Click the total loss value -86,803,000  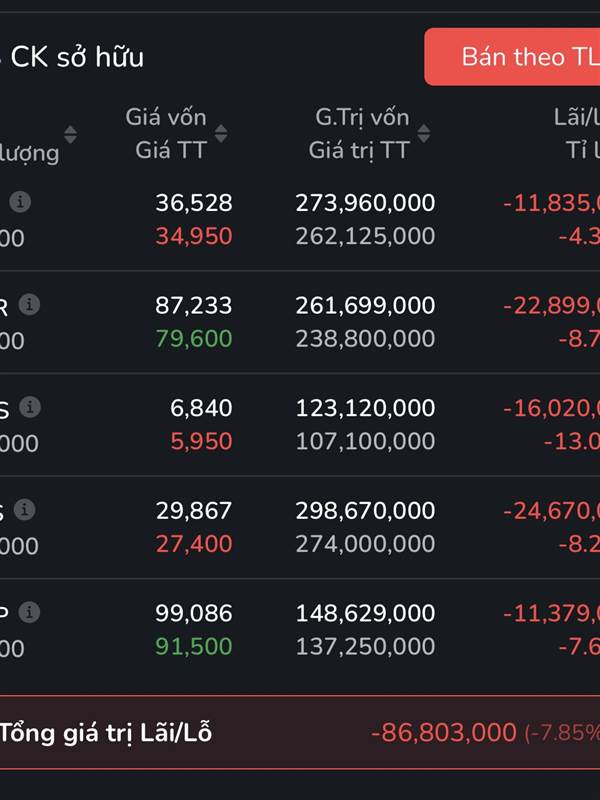pos(443,733)
